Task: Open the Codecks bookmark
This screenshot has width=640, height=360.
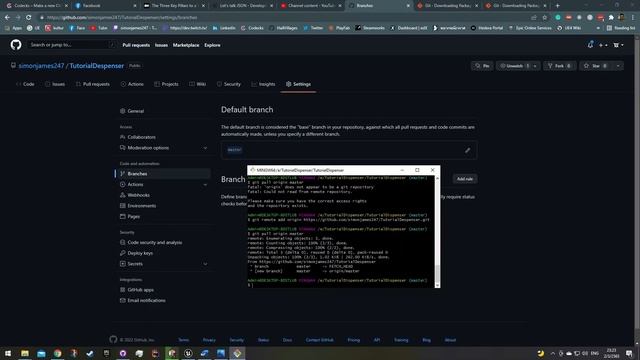Action: [252, 28]
